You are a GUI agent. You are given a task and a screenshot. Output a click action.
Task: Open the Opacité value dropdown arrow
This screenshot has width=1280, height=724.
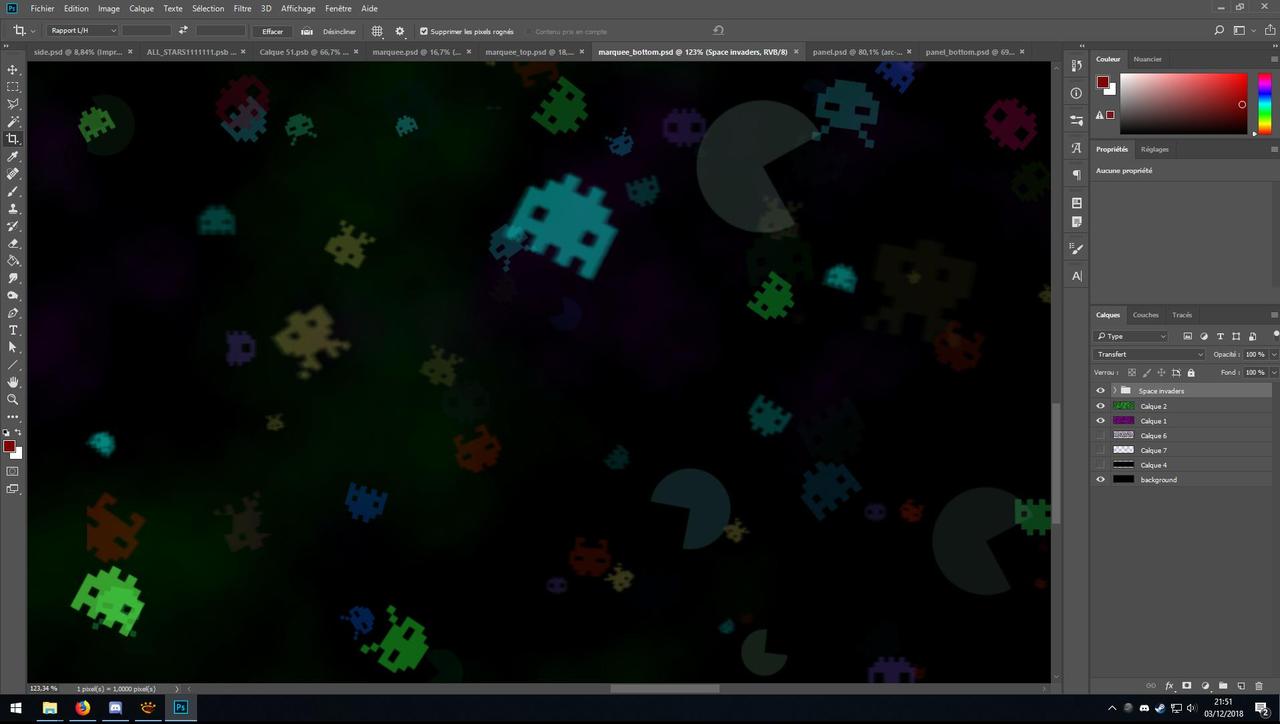[1273, 354]
